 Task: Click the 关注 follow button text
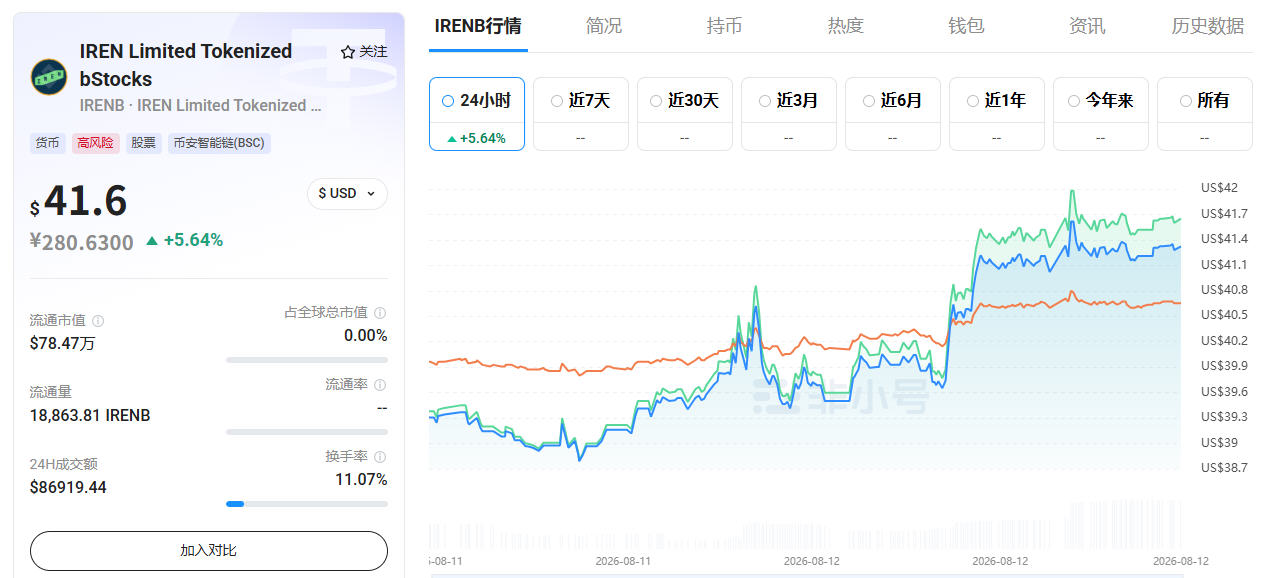(373, 52)
